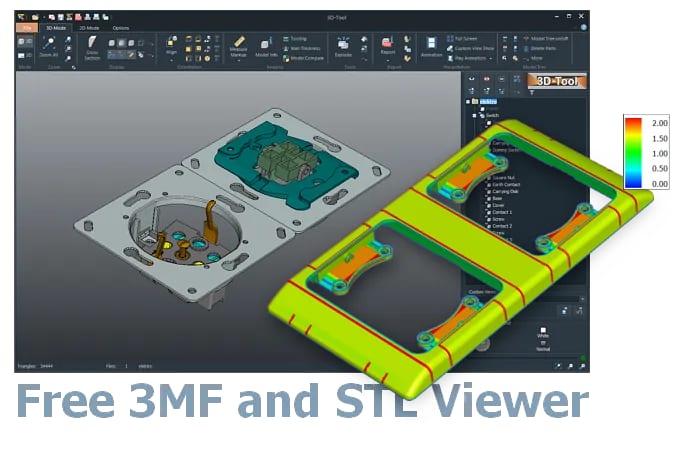Open the Play Animation dropdown arrow

point(491,59)
